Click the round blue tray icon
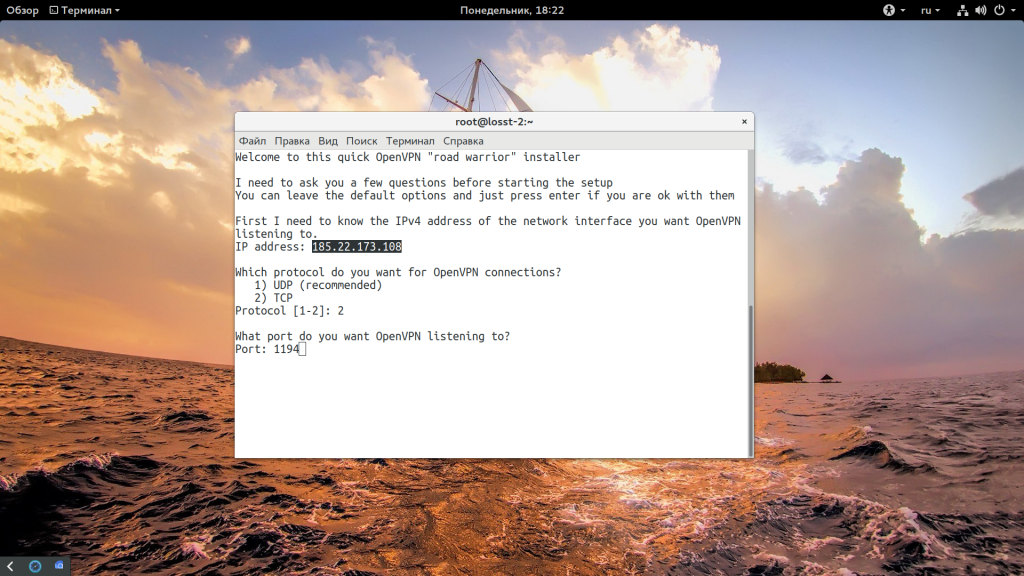Image resolution: width=1024 pixels, height=576 pixels. click(x=35, y=566)
